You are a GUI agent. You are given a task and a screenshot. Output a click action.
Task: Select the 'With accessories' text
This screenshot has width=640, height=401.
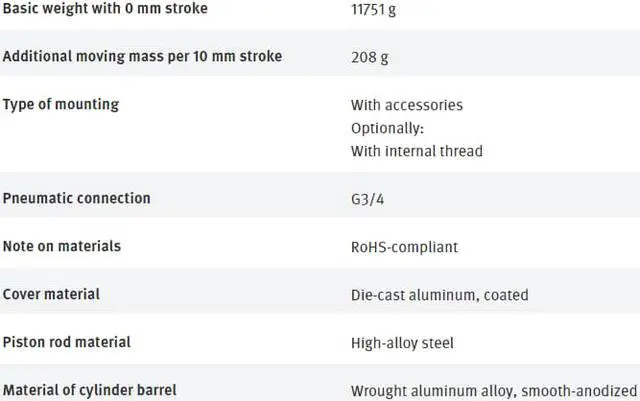pos(407,105)
